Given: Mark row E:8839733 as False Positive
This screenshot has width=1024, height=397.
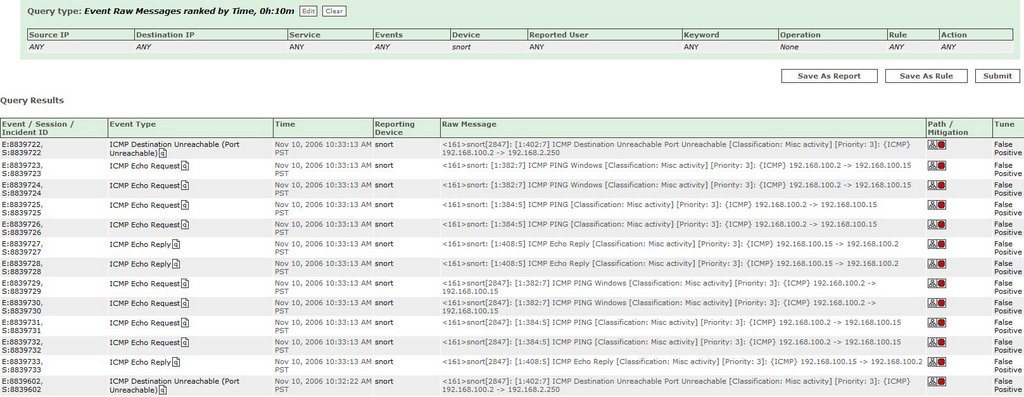Looking at the screenshot, I should [x=1008, y=366].
